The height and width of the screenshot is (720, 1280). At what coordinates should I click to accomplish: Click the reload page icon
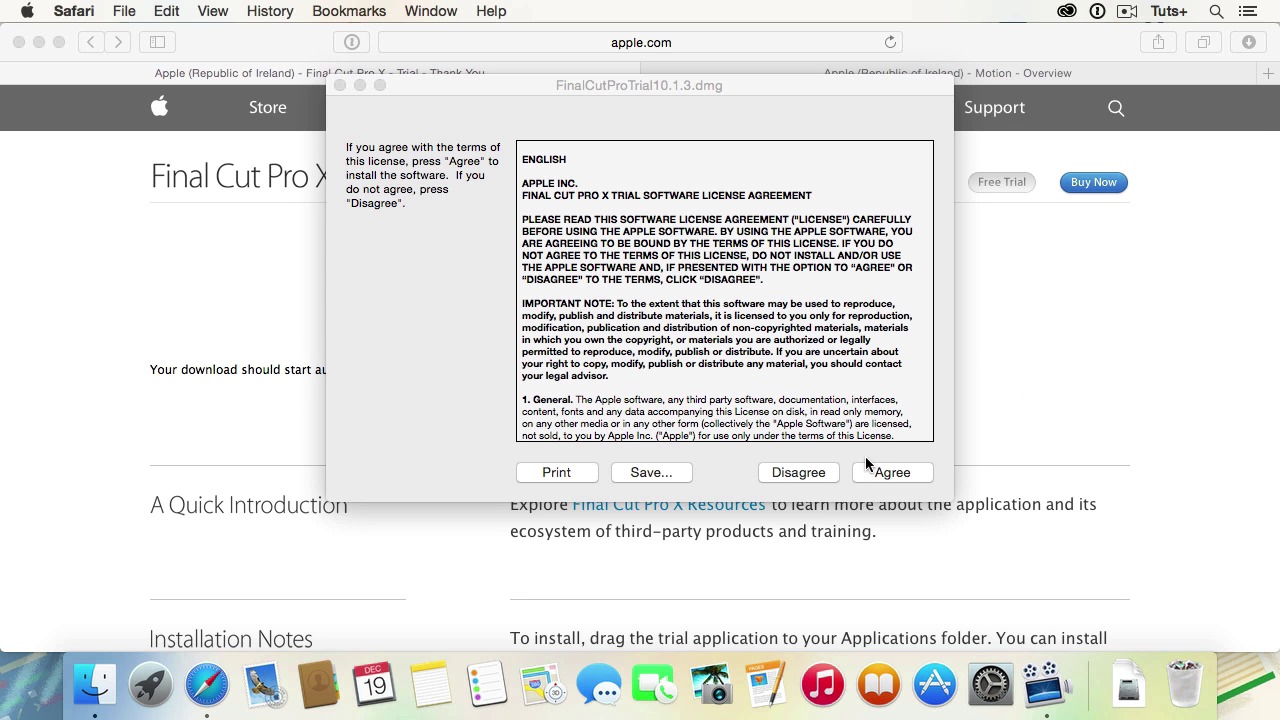tap(890, 42)
